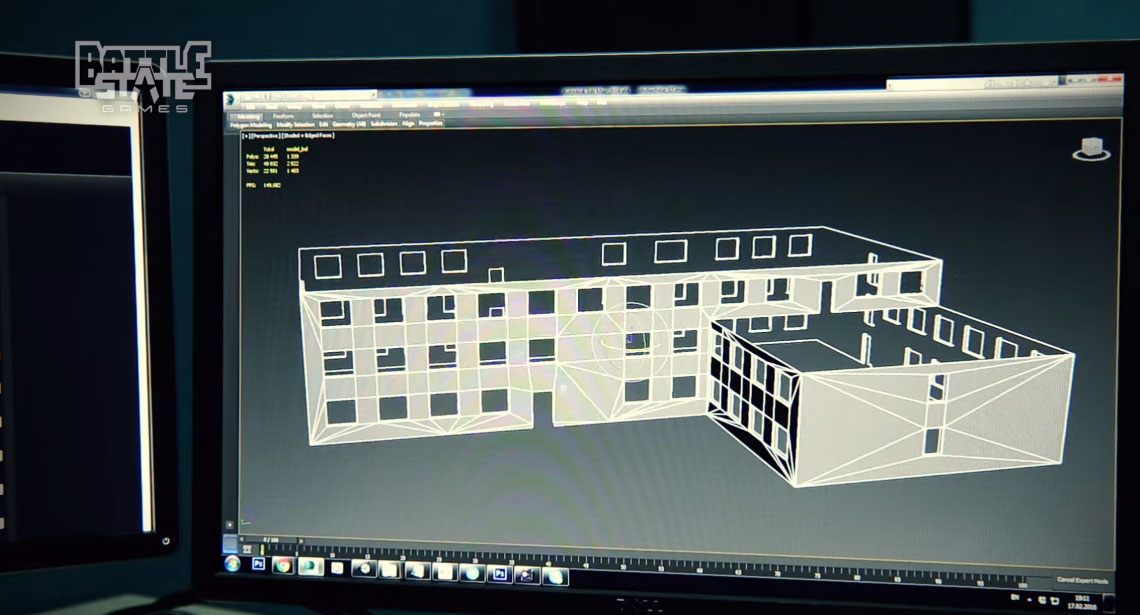Click the 3ds Max application logo button
The image size is (1140, 615).
pos(229,99)
